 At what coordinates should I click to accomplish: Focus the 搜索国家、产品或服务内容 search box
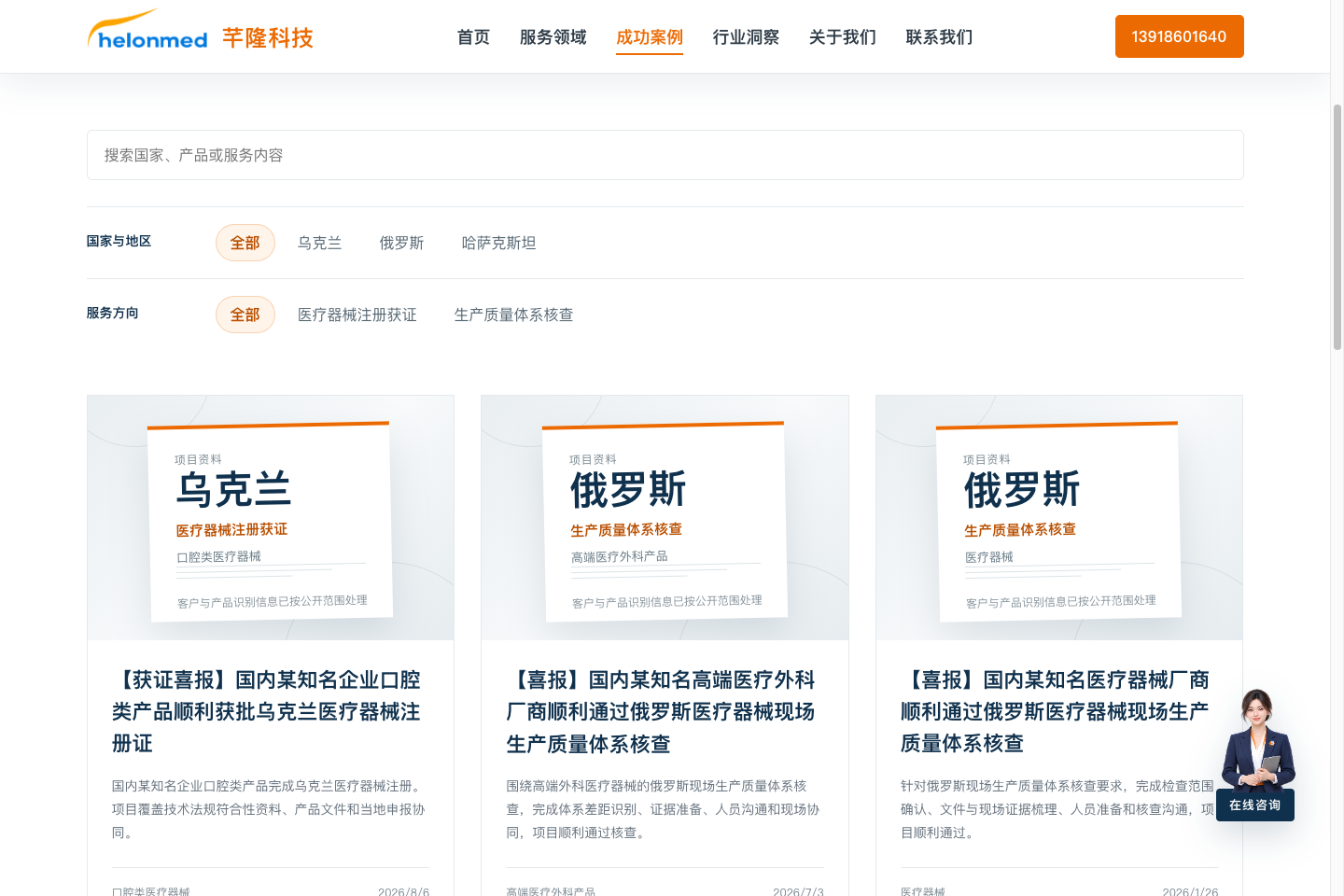coord(665,155)
